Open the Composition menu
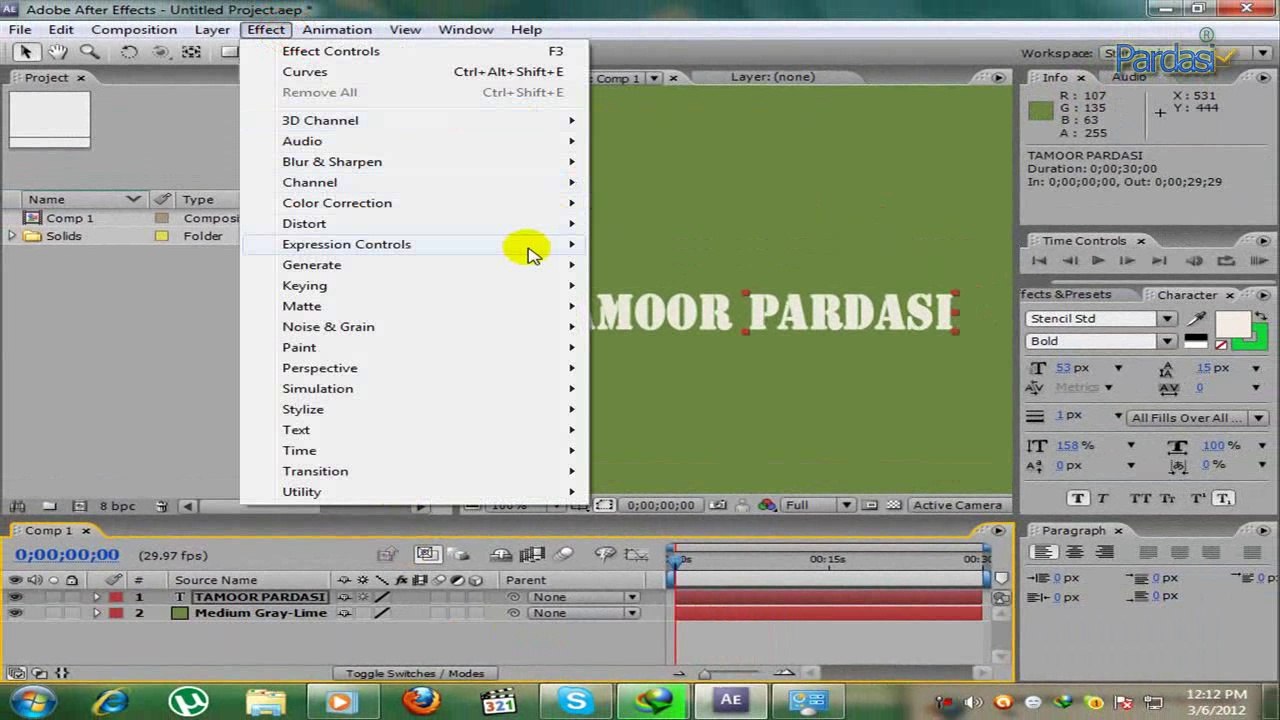This screenshot has height=720, width=1280. pos(134,29)
